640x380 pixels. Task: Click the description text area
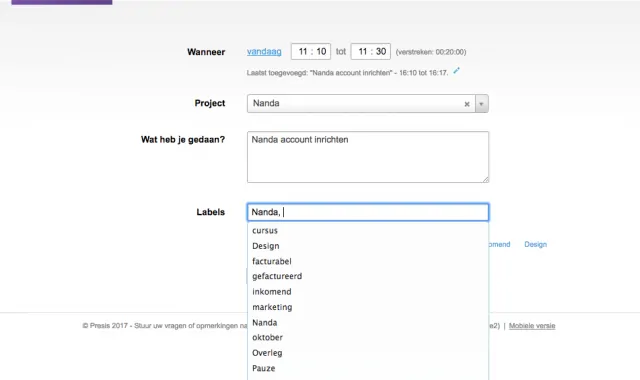tap(368, 157)
